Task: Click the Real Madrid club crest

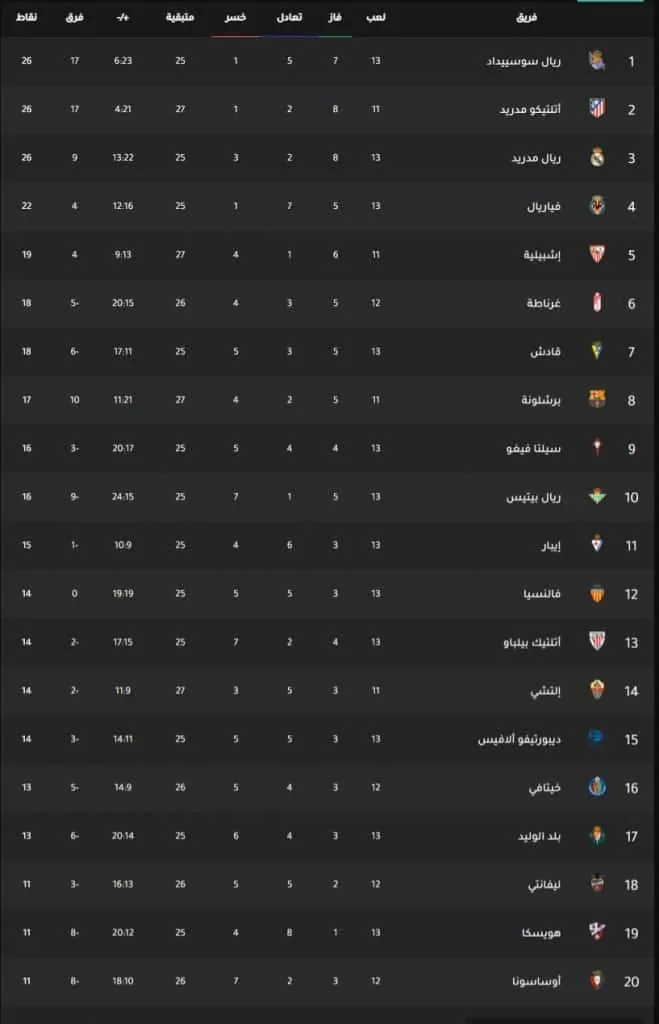Action: (x=597, y=157)
